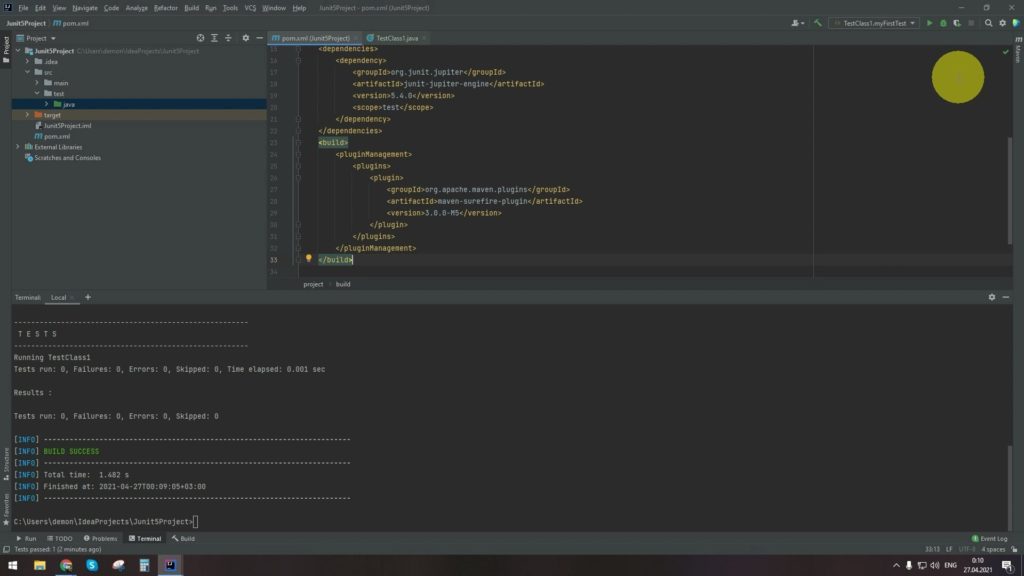Open the run configuration dropdown TestClass1.myFirstTest
Screen dimensions: 1024x576
(874, 23)
